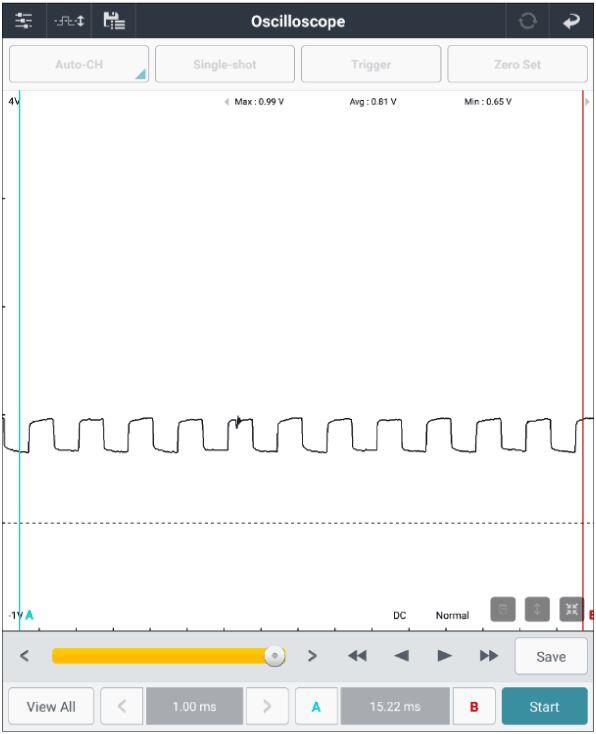The height and width of the screenshot is (734, 596).
Task: Click the Start button
Action: tap(544, 706)
